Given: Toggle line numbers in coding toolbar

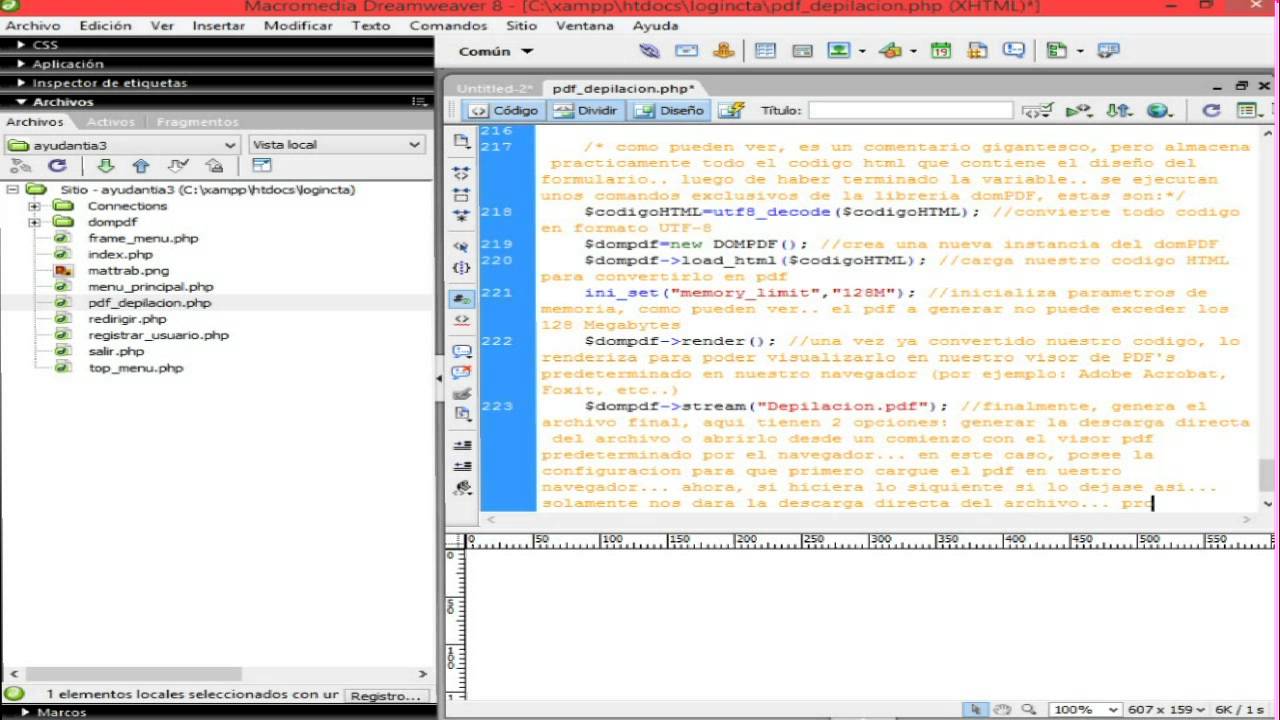Looking at the screenshot, I should pyautogui.click(x=461, y=298).
